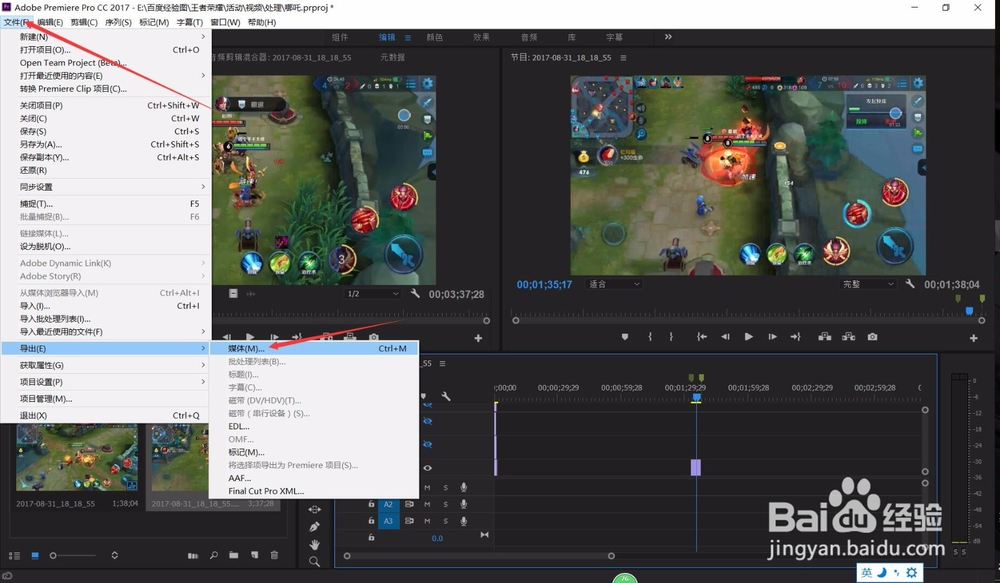The width and height of the screenshot is (1000, 583).
Task: Step forward one frame in Program monitor
Action: pyautogui.click(x=772, y=337)
